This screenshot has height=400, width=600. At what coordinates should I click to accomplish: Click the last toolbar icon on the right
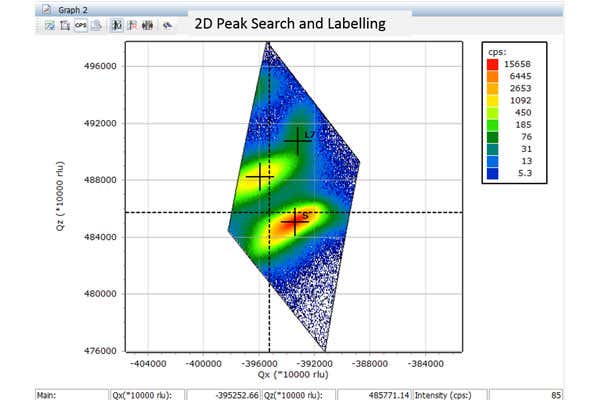click(169, 24)
